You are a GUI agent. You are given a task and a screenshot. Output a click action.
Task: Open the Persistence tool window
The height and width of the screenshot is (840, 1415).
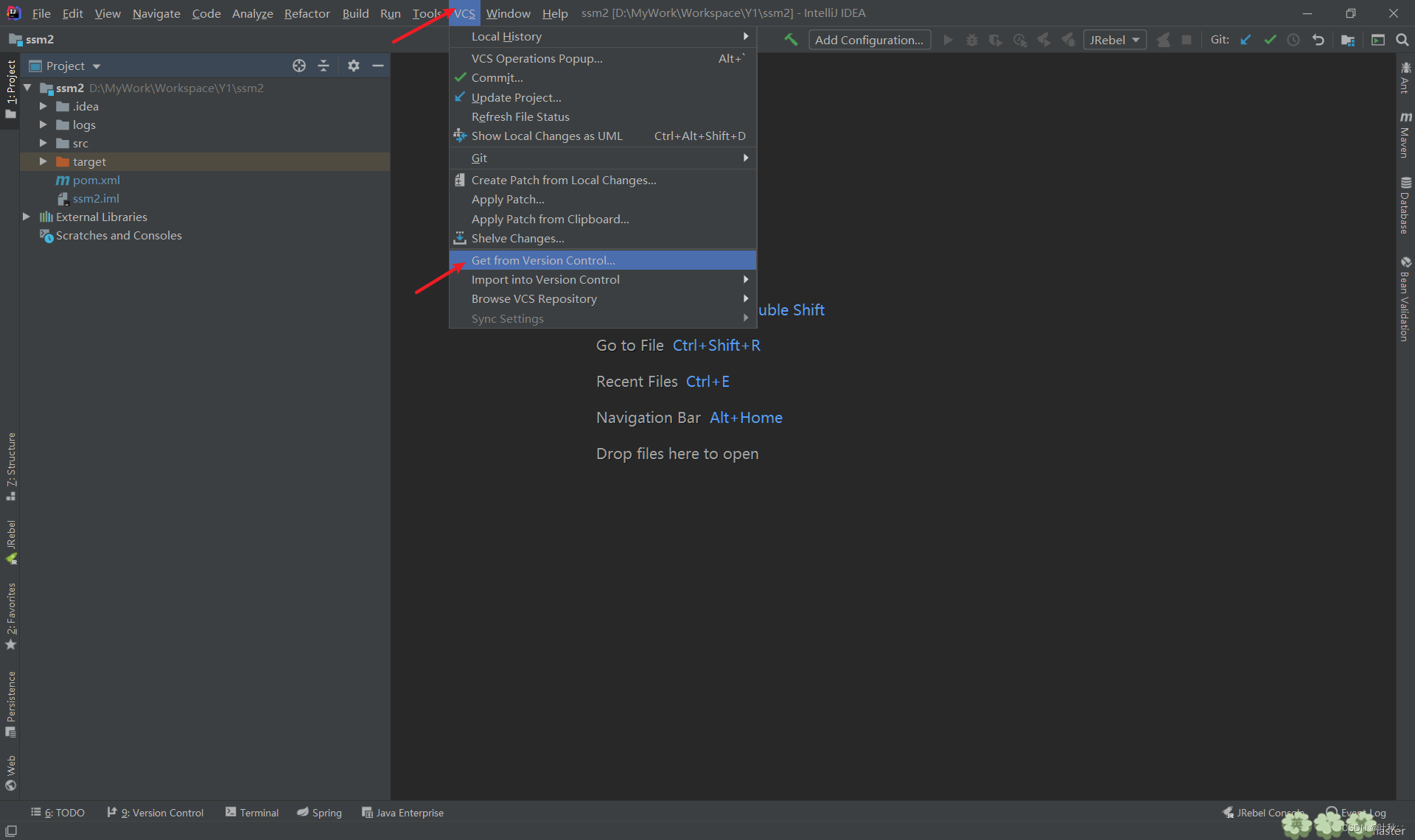(x=10, y=704)
